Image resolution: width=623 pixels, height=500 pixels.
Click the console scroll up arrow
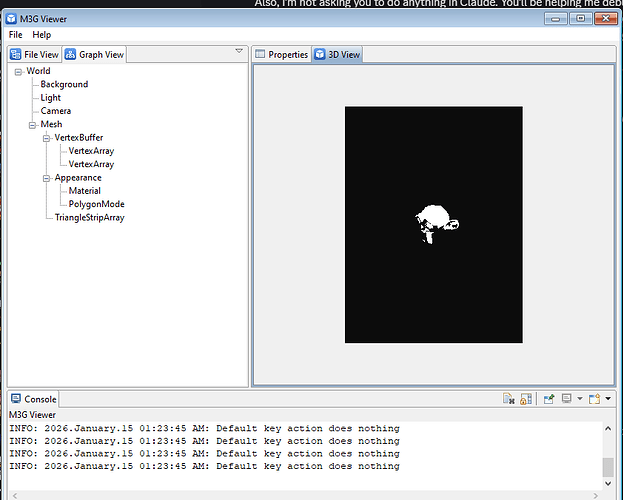tap(608, 428)
